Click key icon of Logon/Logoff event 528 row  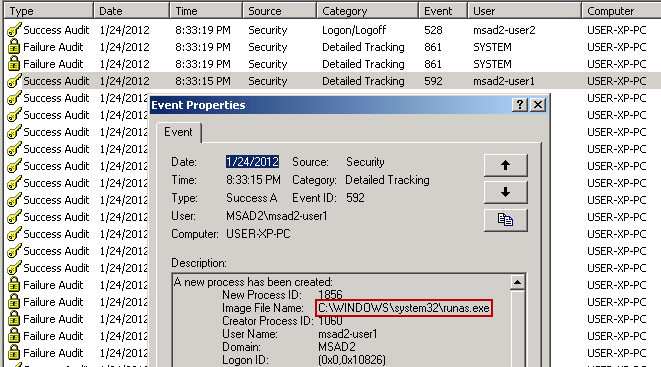pos(14,30)
